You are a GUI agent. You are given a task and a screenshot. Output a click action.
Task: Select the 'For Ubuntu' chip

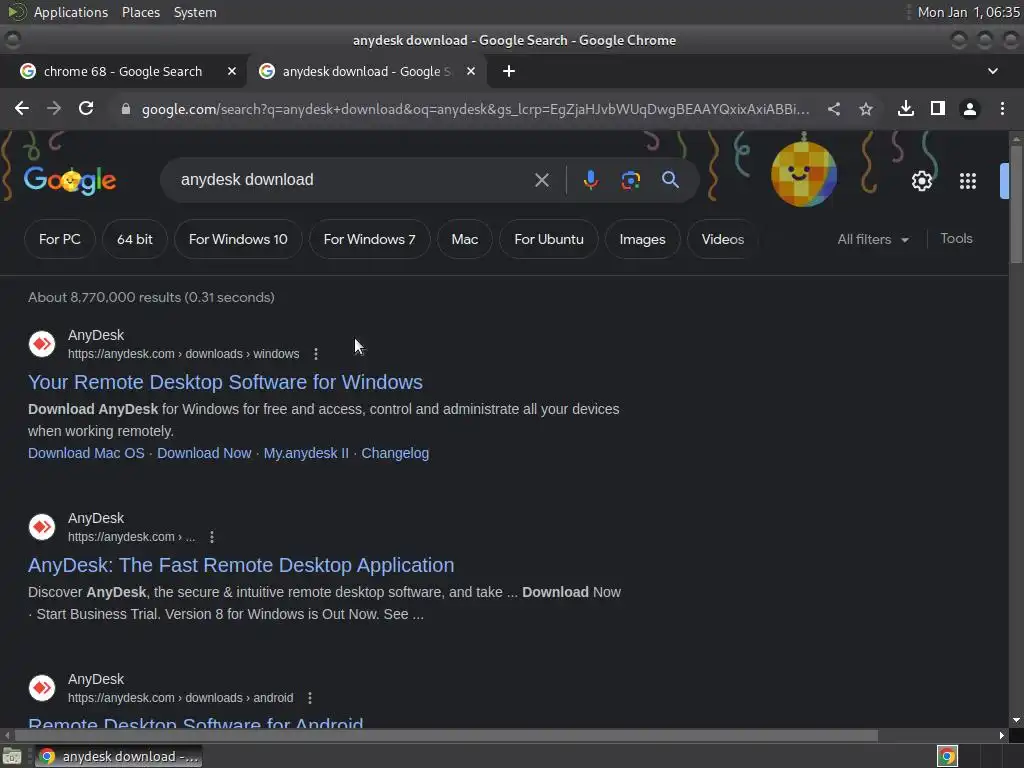point(549,240)
